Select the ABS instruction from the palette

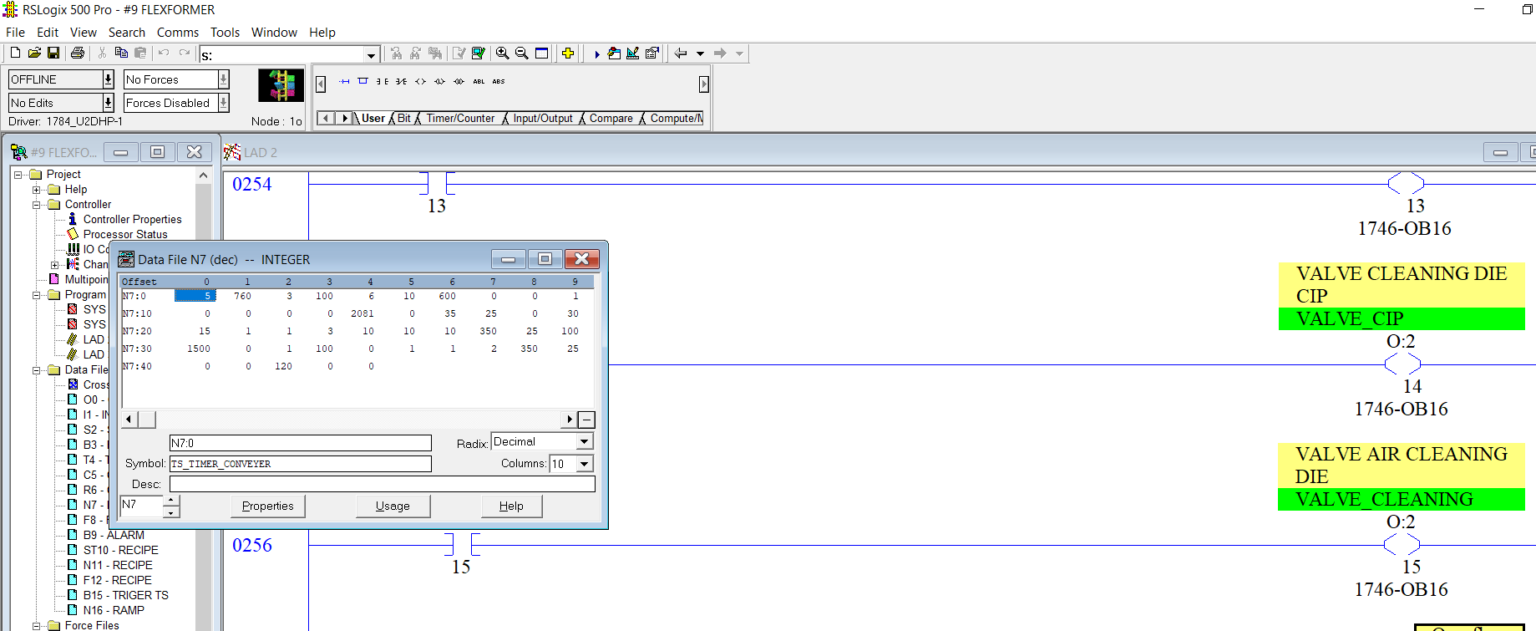coord(498,82)
